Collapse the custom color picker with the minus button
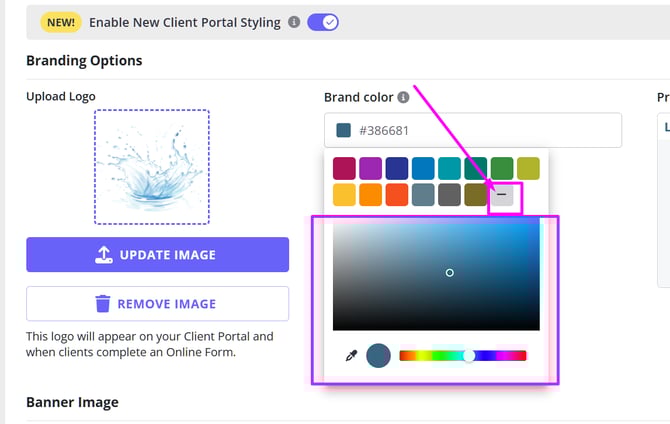 [502, 194]
